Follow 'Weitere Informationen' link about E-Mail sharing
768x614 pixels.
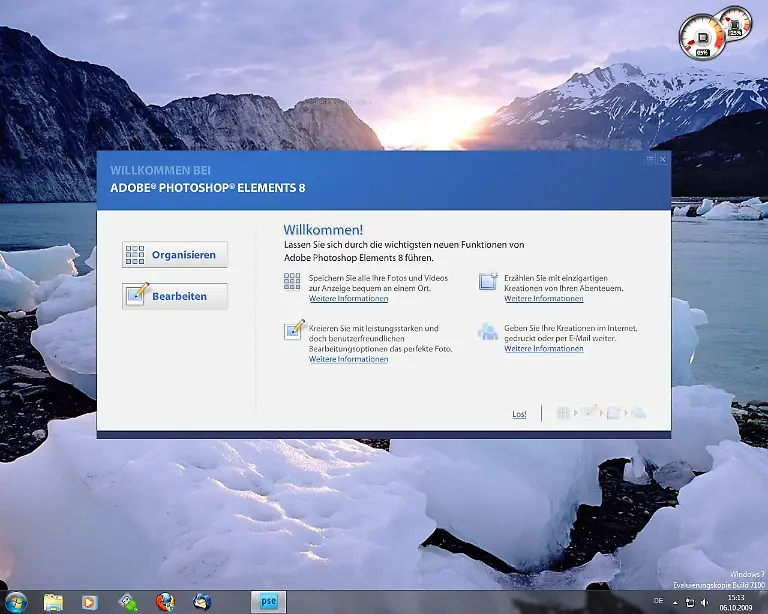543,349
